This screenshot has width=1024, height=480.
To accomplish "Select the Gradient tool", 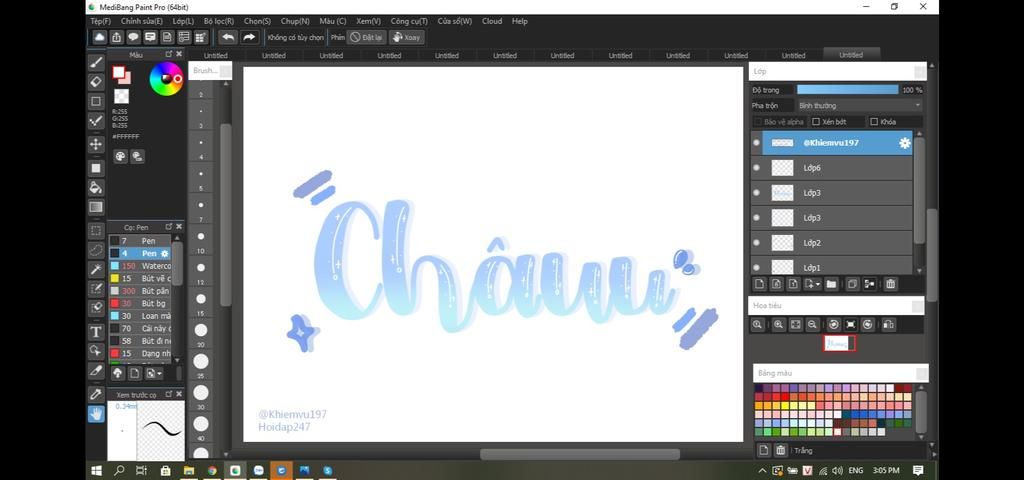I will click(96, 208).
